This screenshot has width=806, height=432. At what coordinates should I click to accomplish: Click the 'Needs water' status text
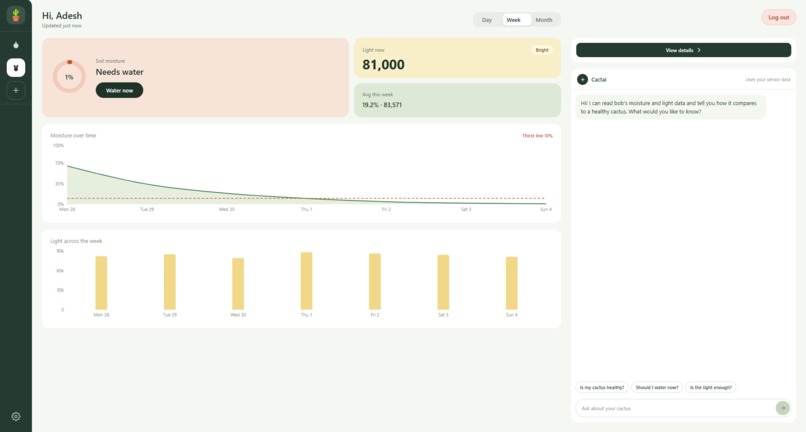tap(119, 72)
